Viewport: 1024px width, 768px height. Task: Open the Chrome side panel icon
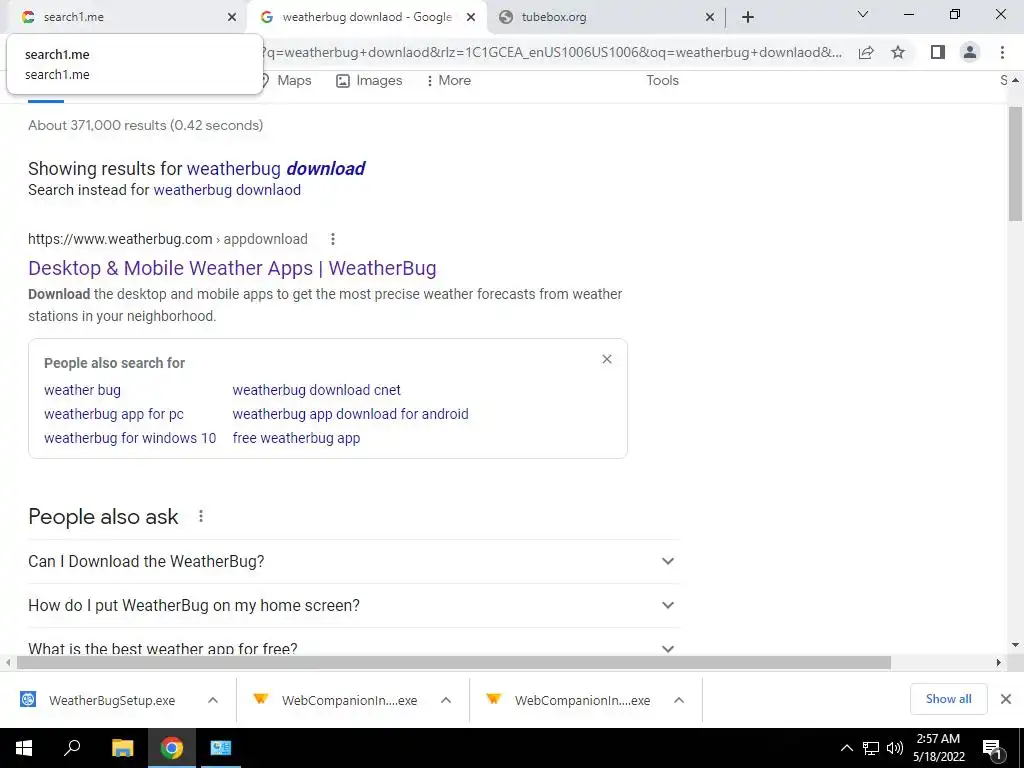(x=938, y=52)
